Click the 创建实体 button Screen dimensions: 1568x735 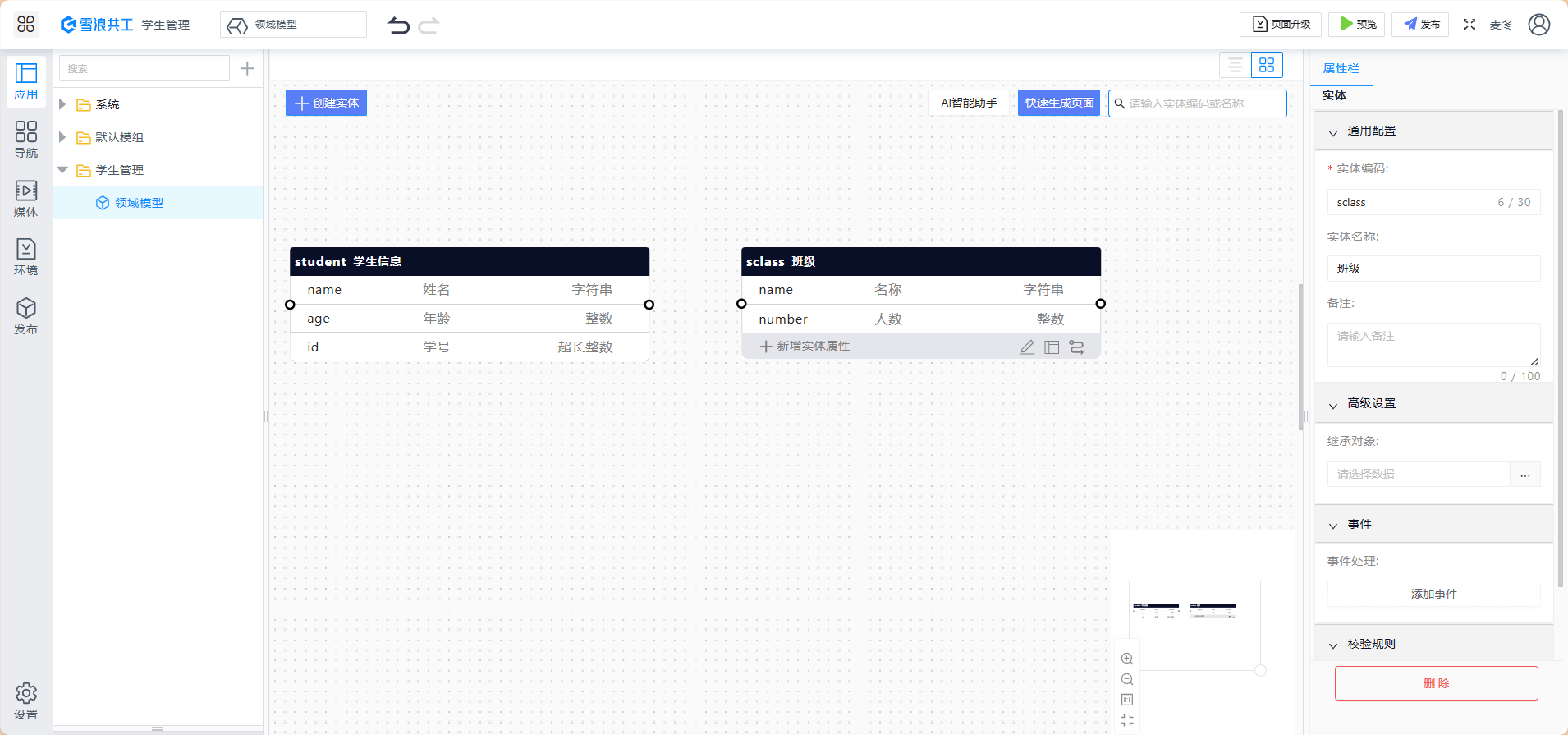(x=326, y=103)
